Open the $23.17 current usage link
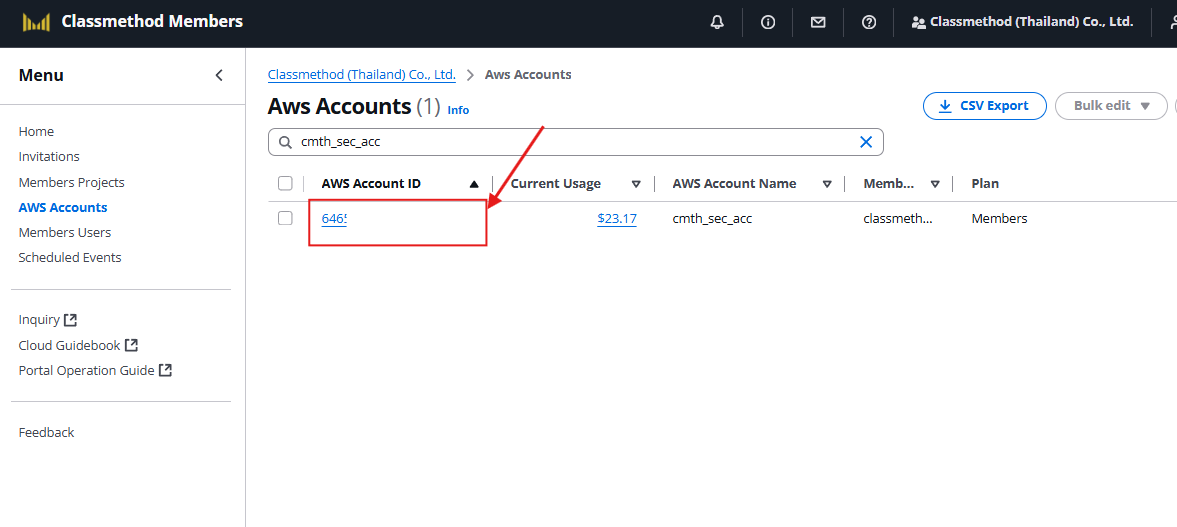This screenshot has height=527, width=1177. point(616,218)
